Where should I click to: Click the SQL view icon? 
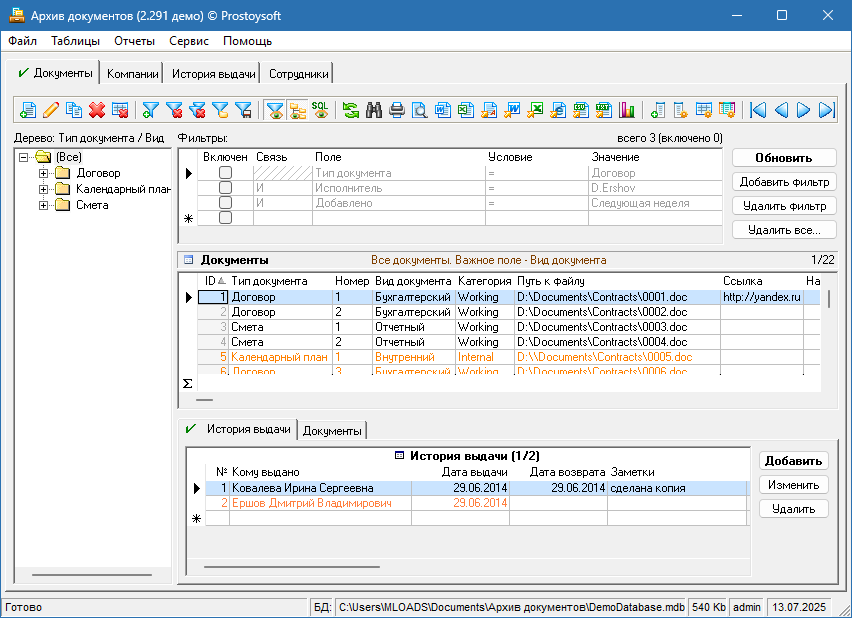320,110
